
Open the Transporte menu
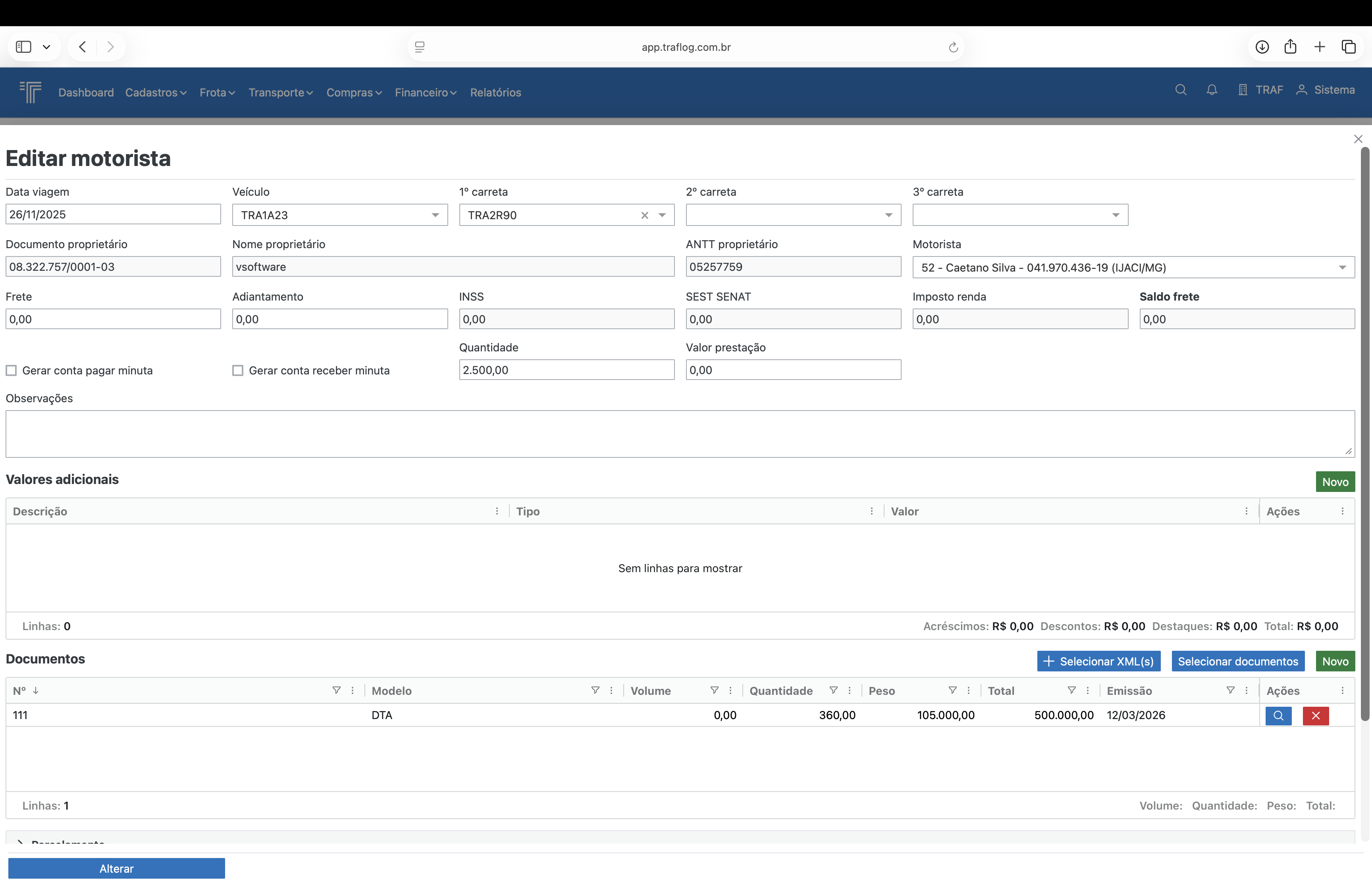tap(280, 93)
